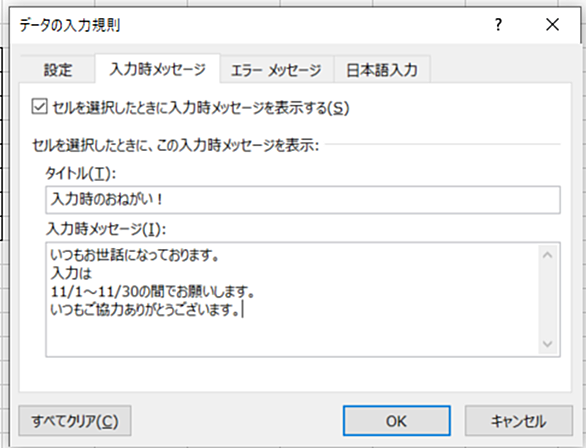Image resolution: width=586 pixels, height=448 pixels.
Task: Focus the タイトル input field
Action: click(303, 200)
